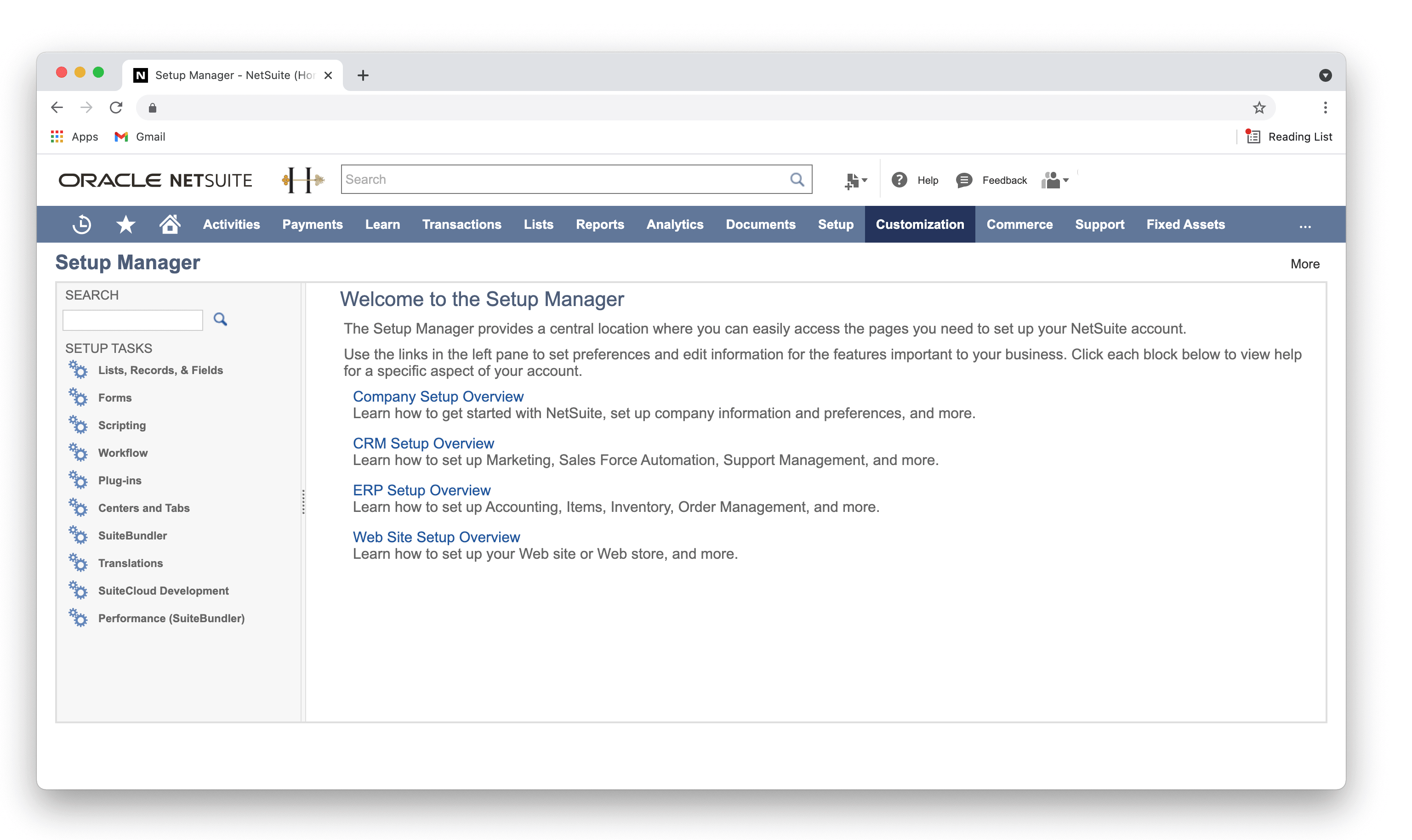Open the Transactions menu
1412x840 pixels.
[461, 224]
